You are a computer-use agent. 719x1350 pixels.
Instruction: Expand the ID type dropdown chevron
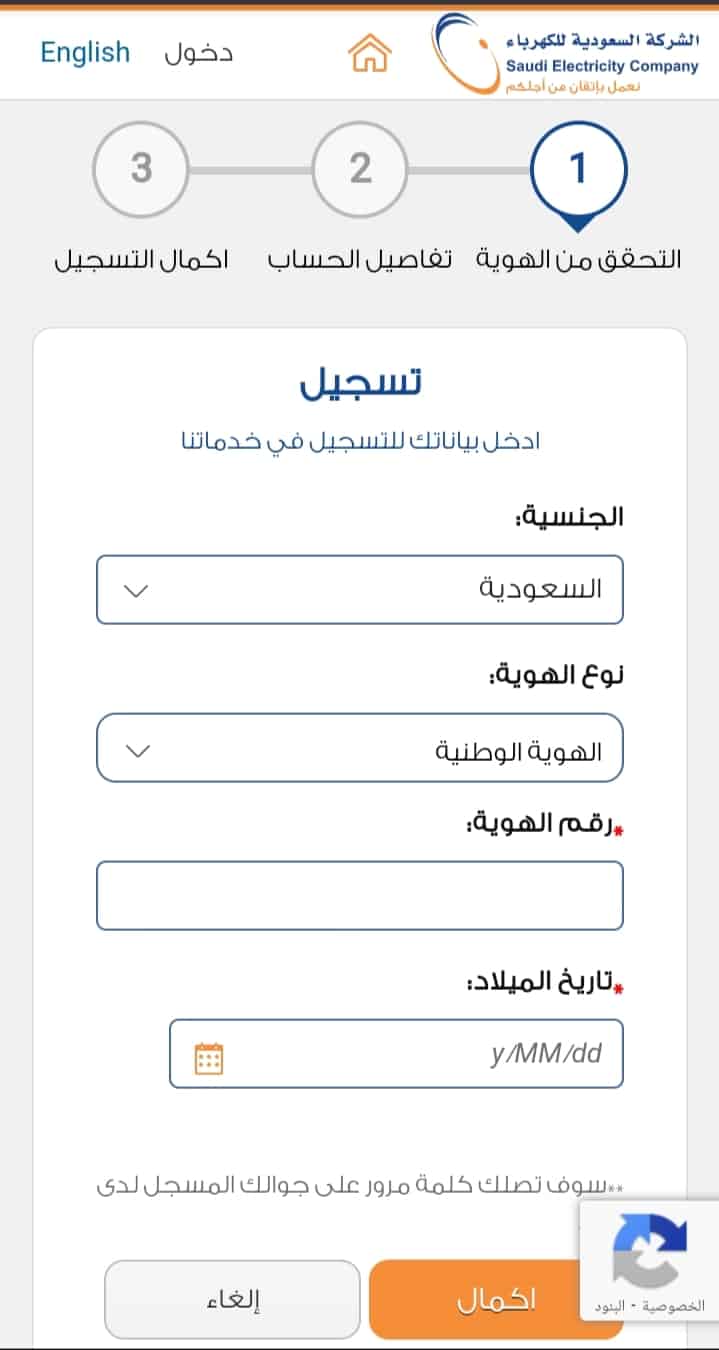(135, 749)
